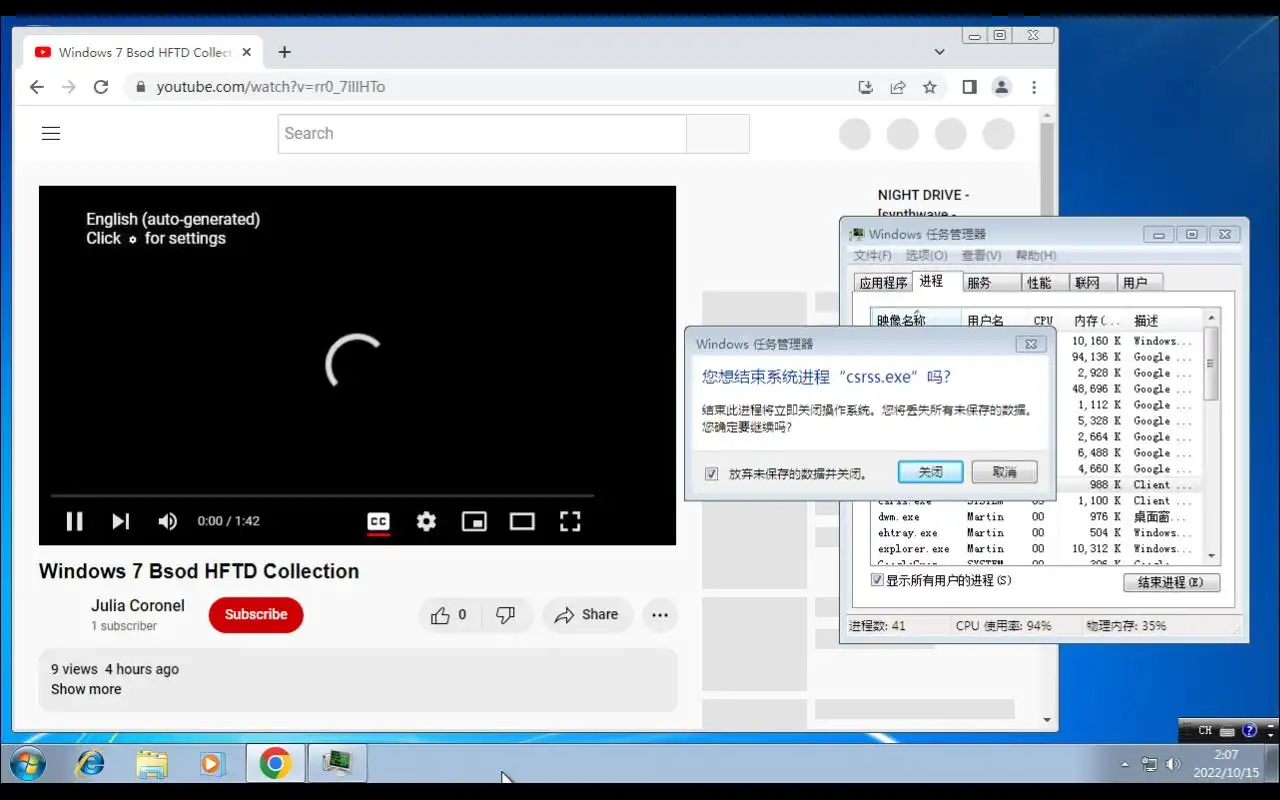
Task: Click the install/download page icon
Action: tap(866, 87)
